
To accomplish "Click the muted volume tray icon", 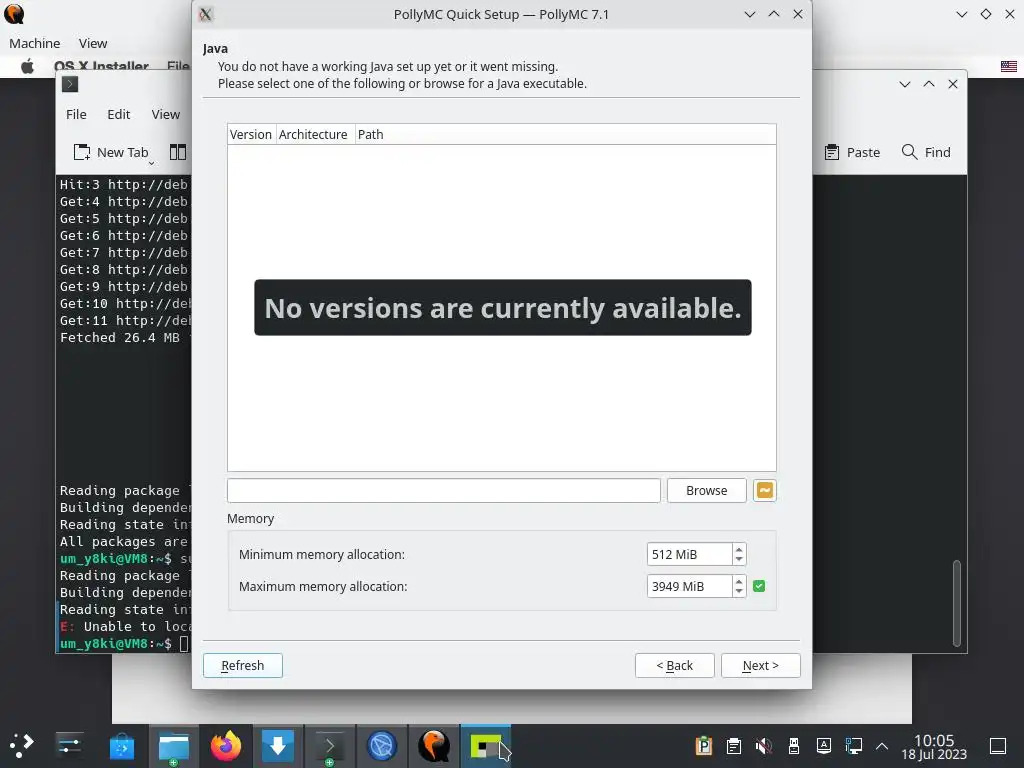I will pos(763,746).
